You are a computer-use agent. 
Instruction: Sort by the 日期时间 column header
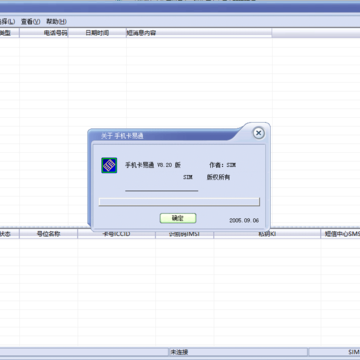[97, 33]
